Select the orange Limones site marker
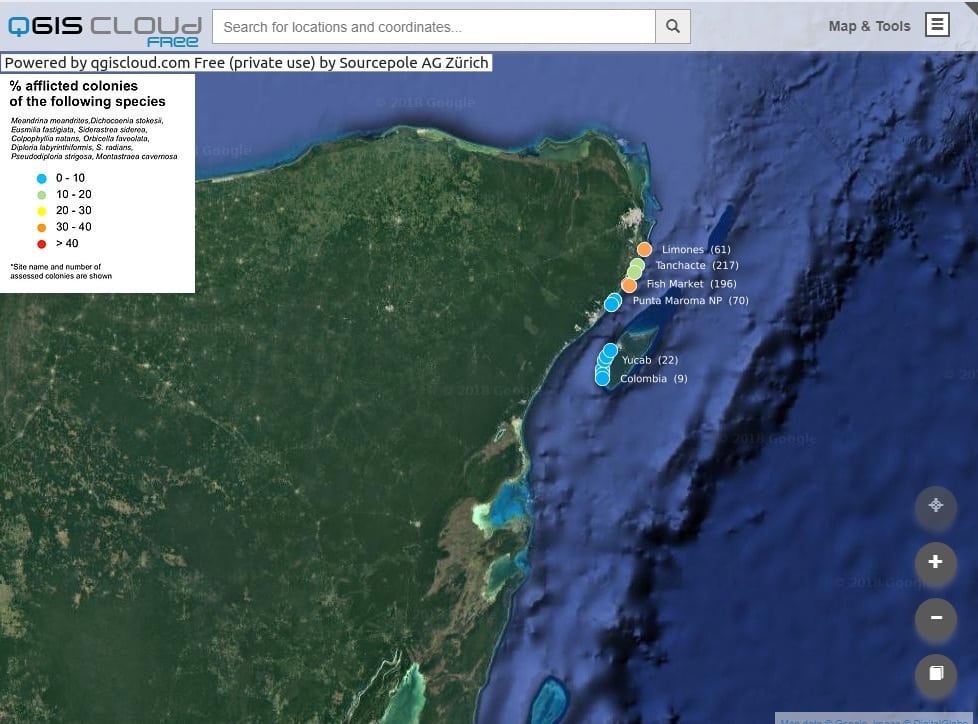Image resolution: width=978 pixels, height=724 pixels. pos(644,249)
